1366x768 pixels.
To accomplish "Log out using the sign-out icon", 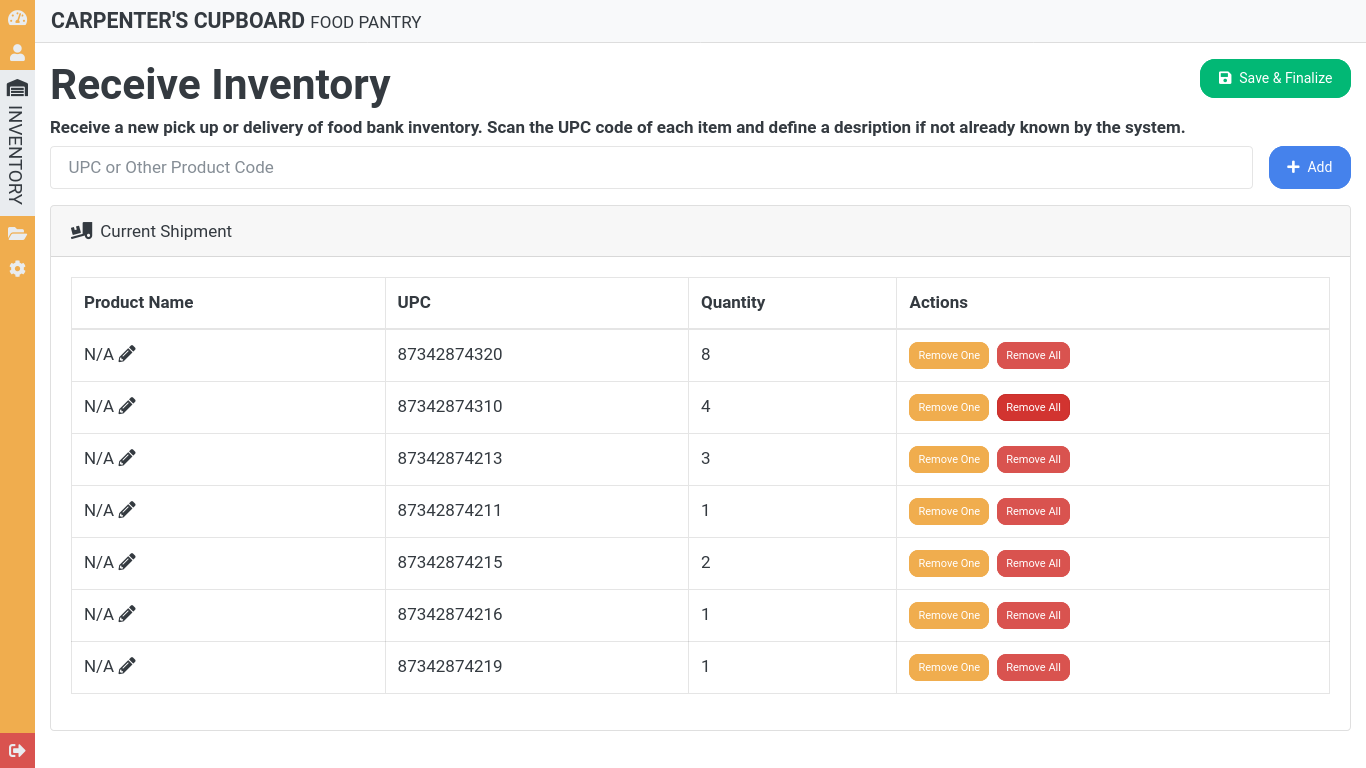I will click(x=17, y=750).
